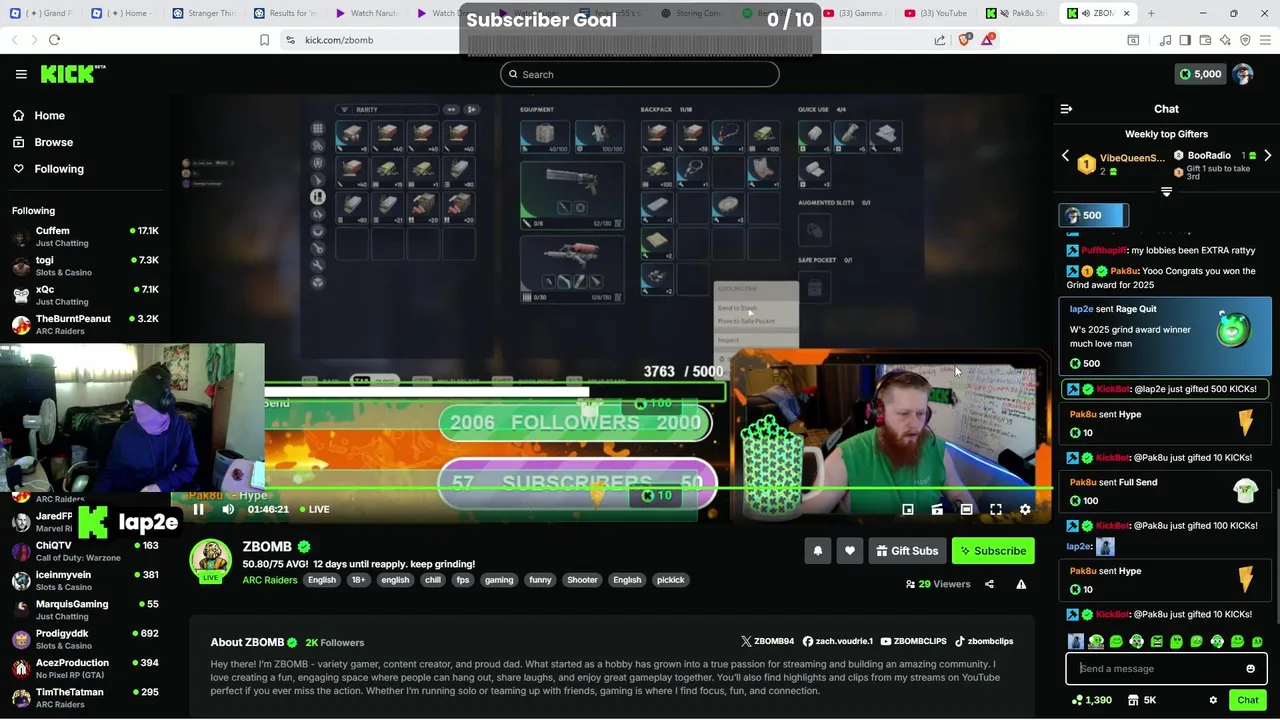Open Brave Shields lion icon

pyautogui.click(x=964, y=40)
